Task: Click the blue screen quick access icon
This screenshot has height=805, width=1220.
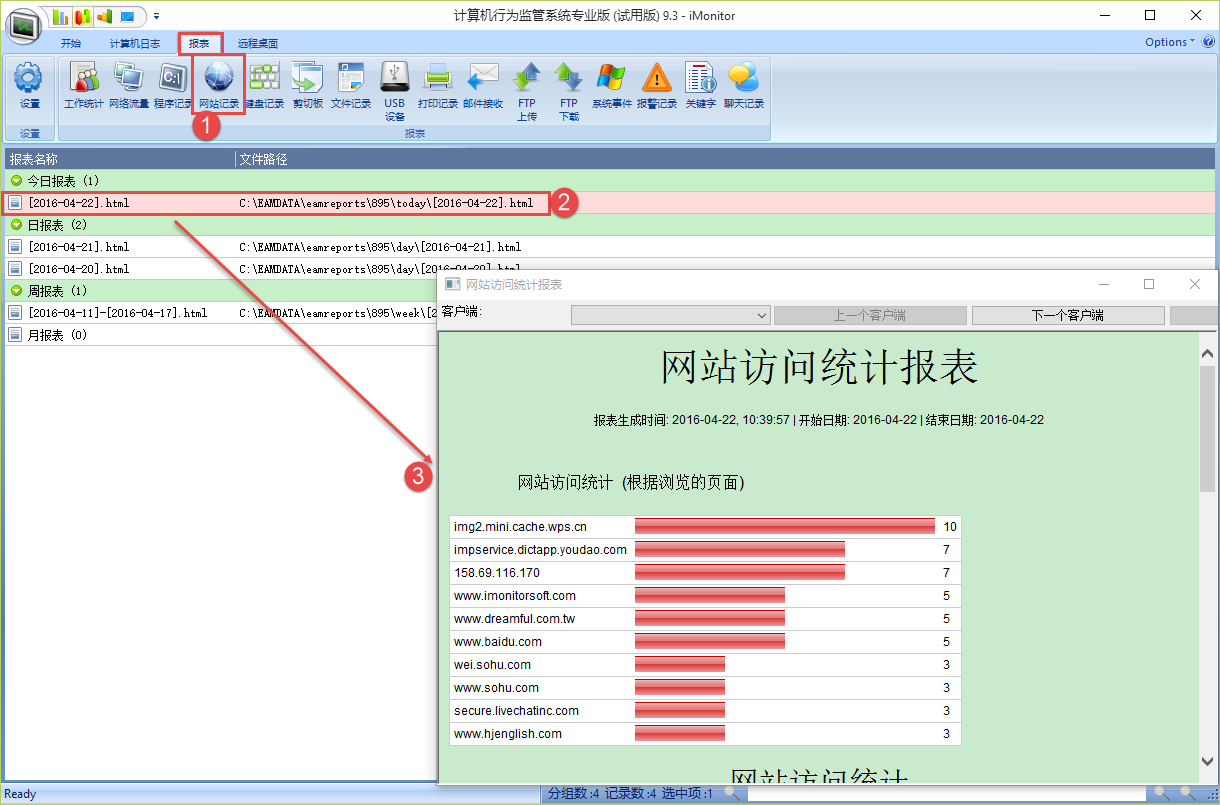Action: pos(127,16)
